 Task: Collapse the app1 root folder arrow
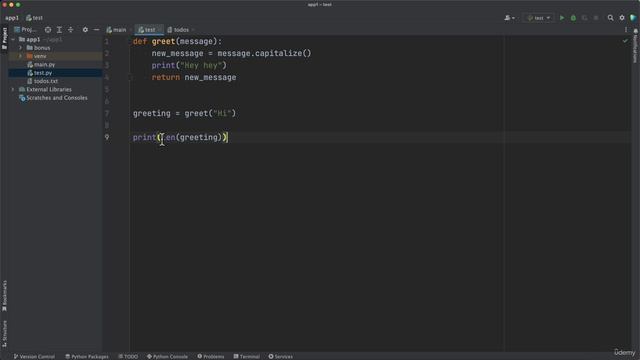coord(13,40)
